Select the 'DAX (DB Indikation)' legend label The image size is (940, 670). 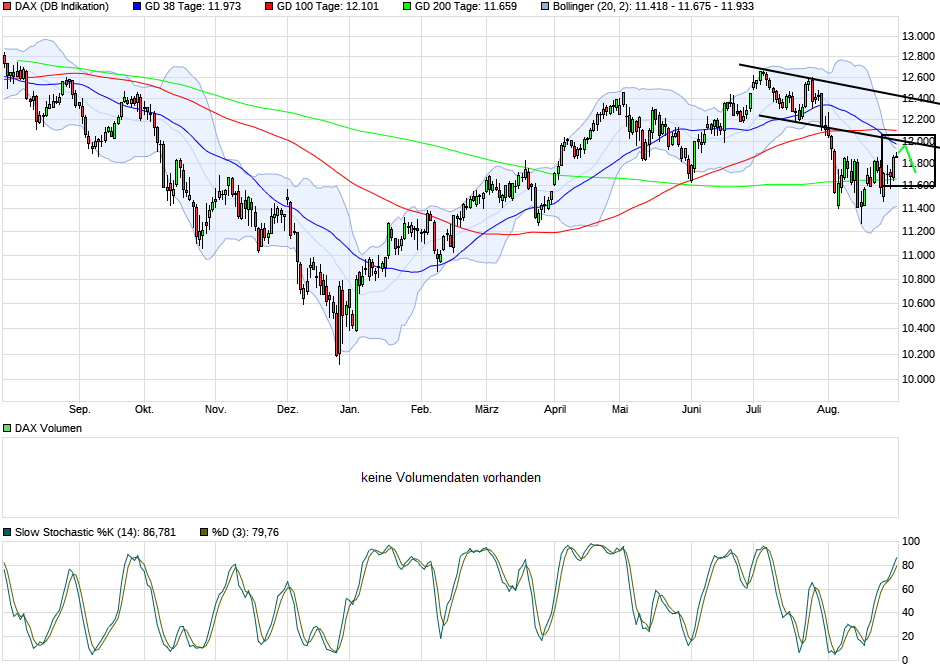(x=62, y=7)
